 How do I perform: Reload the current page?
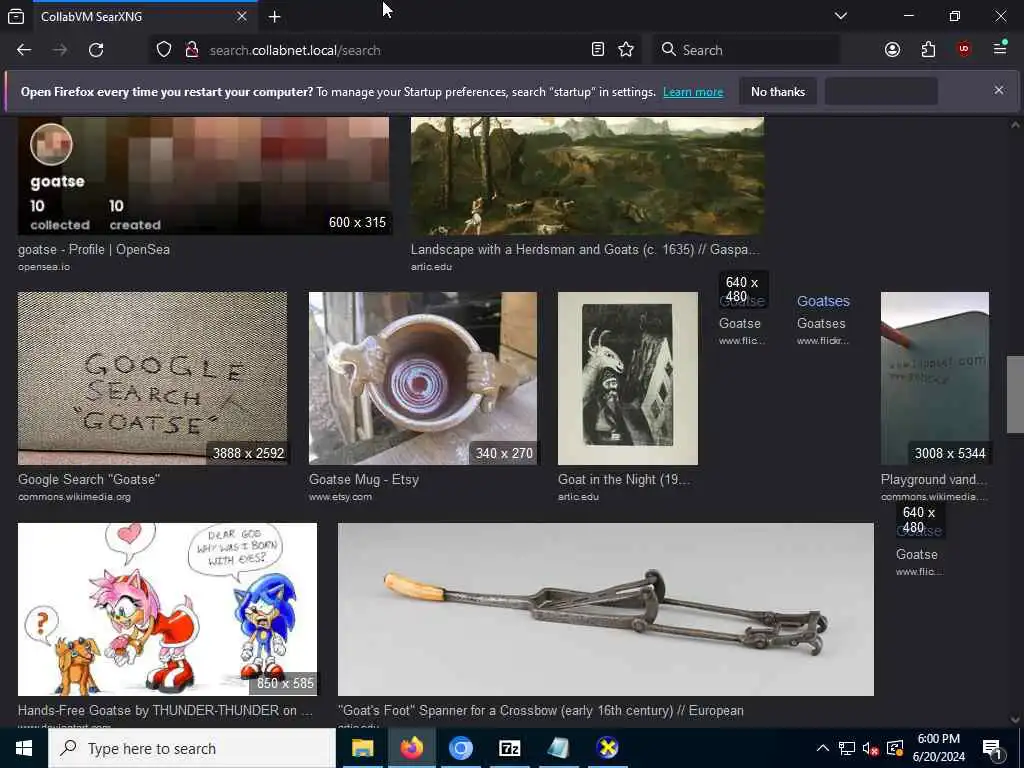coord(96,50)
